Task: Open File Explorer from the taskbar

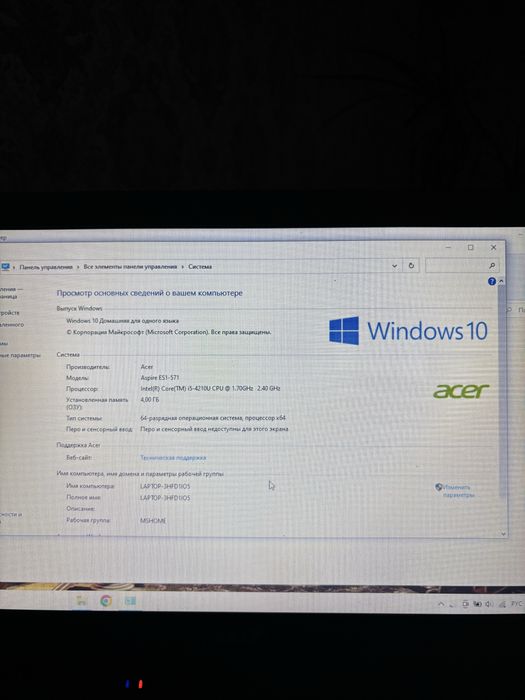Action: pyautogui.click(x=81, y=600)
